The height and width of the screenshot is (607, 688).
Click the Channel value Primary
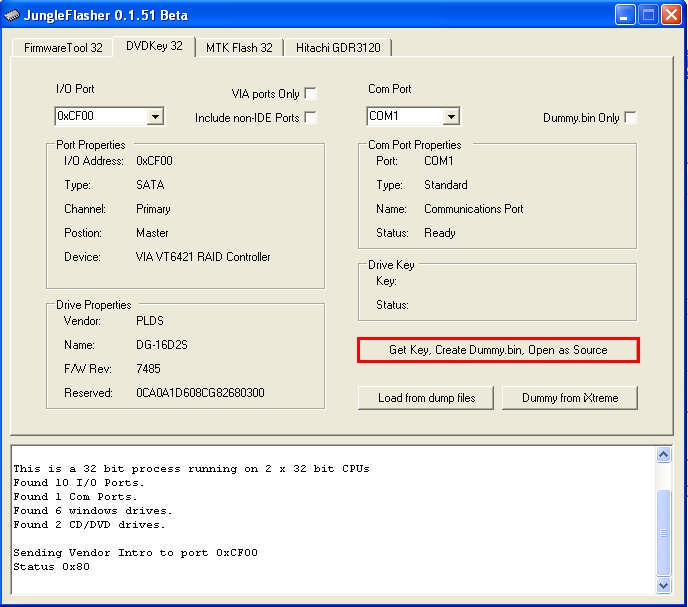click(x=153, y=209)
